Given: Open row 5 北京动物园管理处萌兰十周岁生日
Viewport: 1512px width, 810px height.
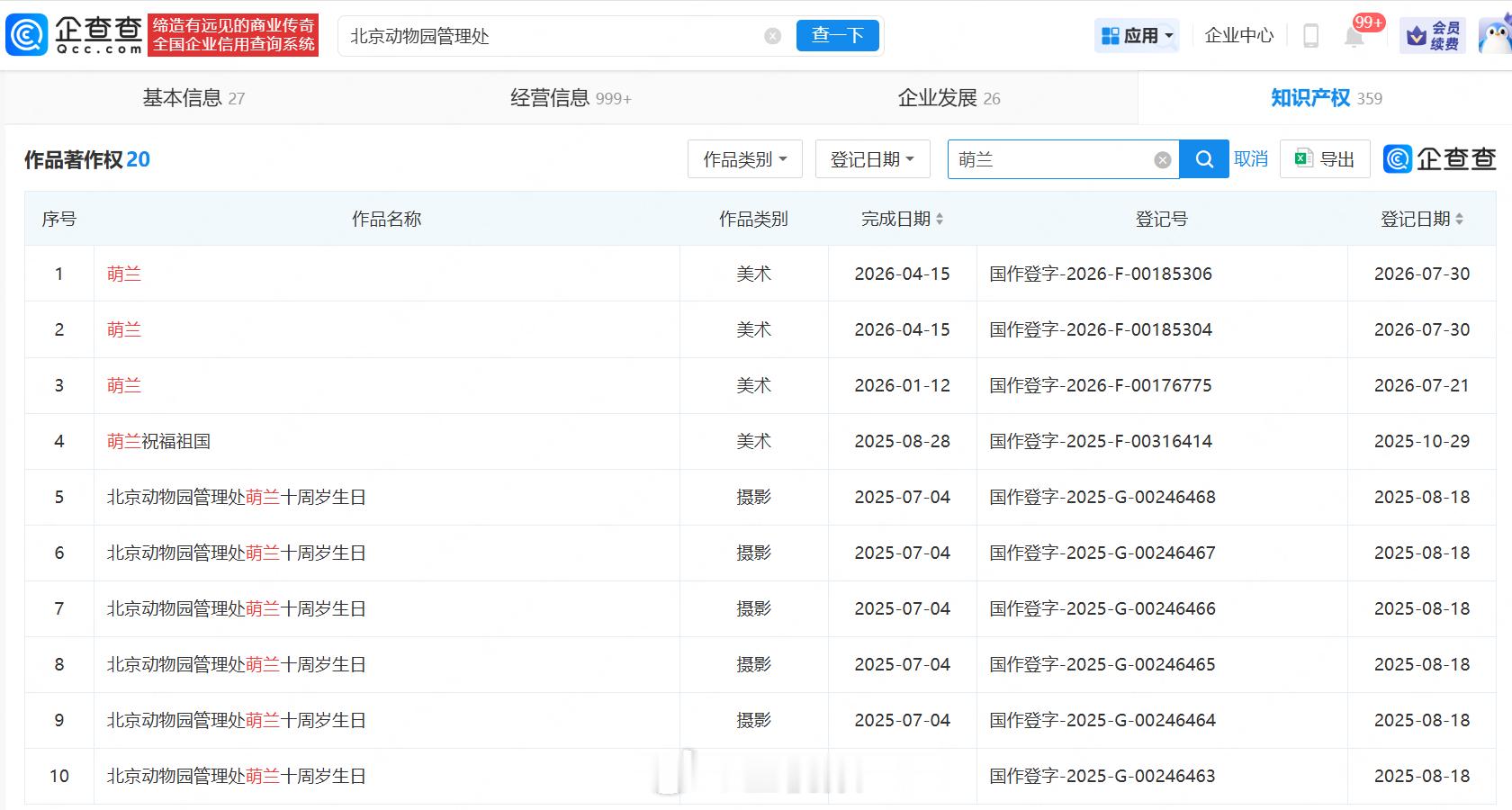Looking at the screenshot, I should click(x=236, y=497).
